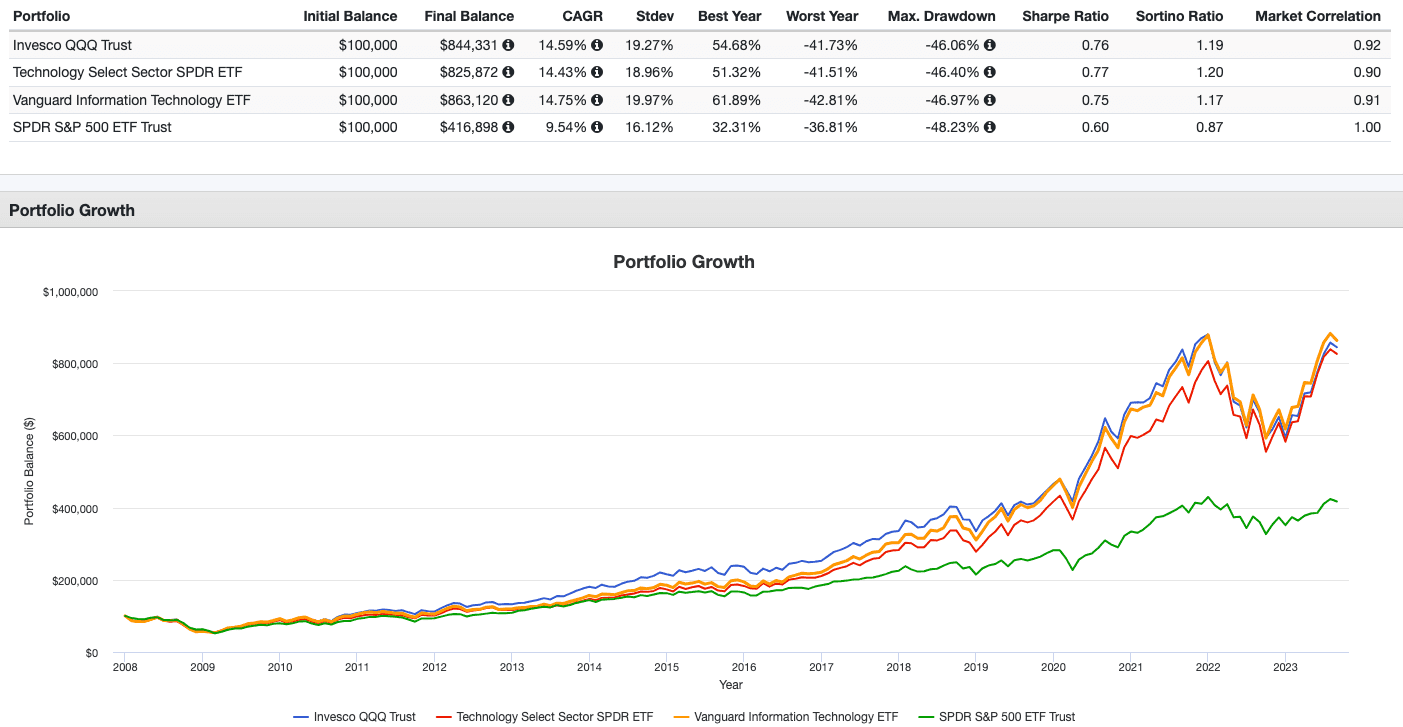Click the 0.60 Sharpe ratio value
The width and height of the screenshot is (1403, 727).
pos(1095,127)
